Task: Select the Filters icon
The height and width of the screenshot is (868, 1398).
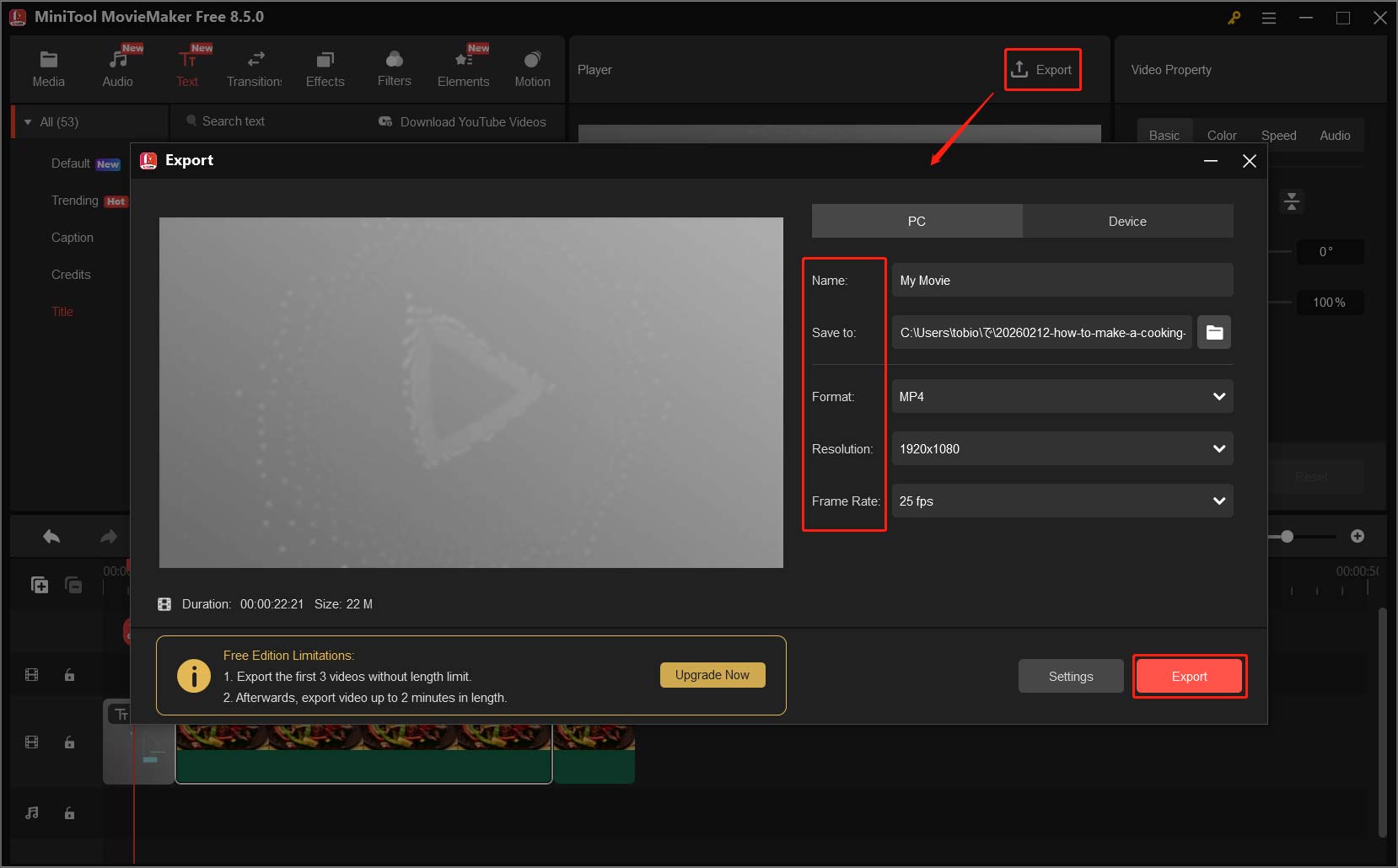Action: 394,67
